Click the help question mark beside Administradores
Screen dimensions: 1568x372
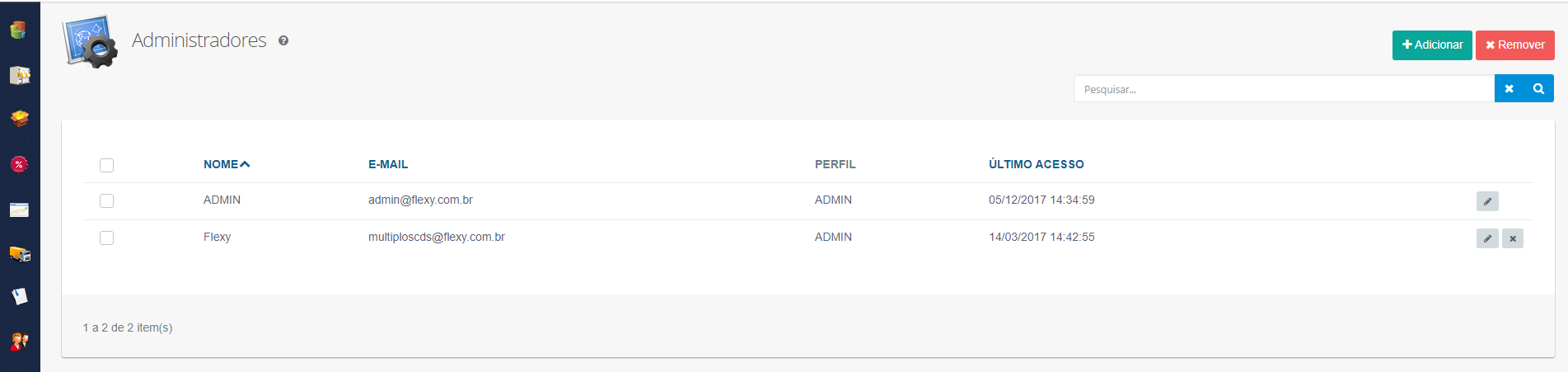coord(283,40)
